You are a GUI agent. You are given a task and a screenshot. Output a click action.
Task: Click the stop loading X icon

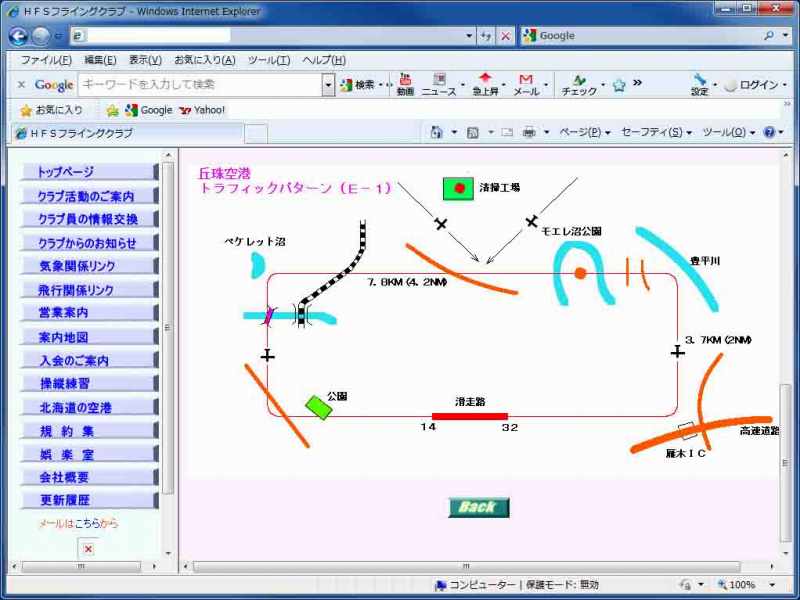click(506, 35)
